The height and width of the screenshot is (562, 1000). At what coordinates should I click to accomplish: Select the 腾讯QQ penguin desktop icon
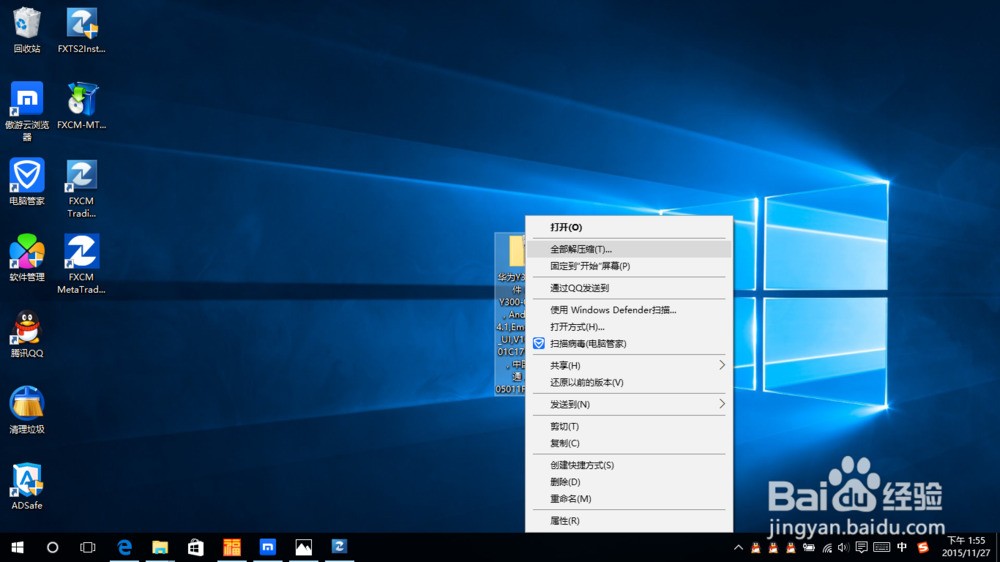coord(27,334)
